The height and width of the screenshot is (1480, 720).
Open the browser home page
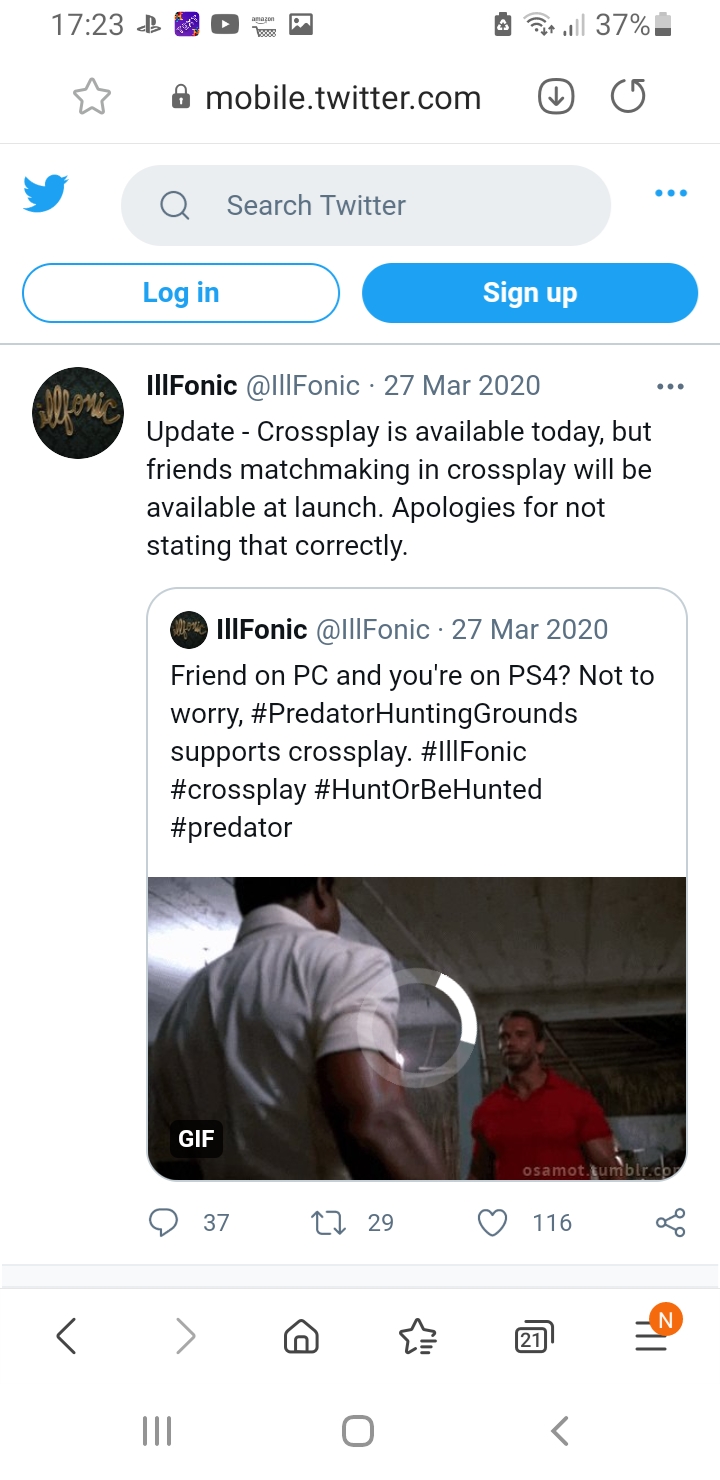pos(301,1337)
